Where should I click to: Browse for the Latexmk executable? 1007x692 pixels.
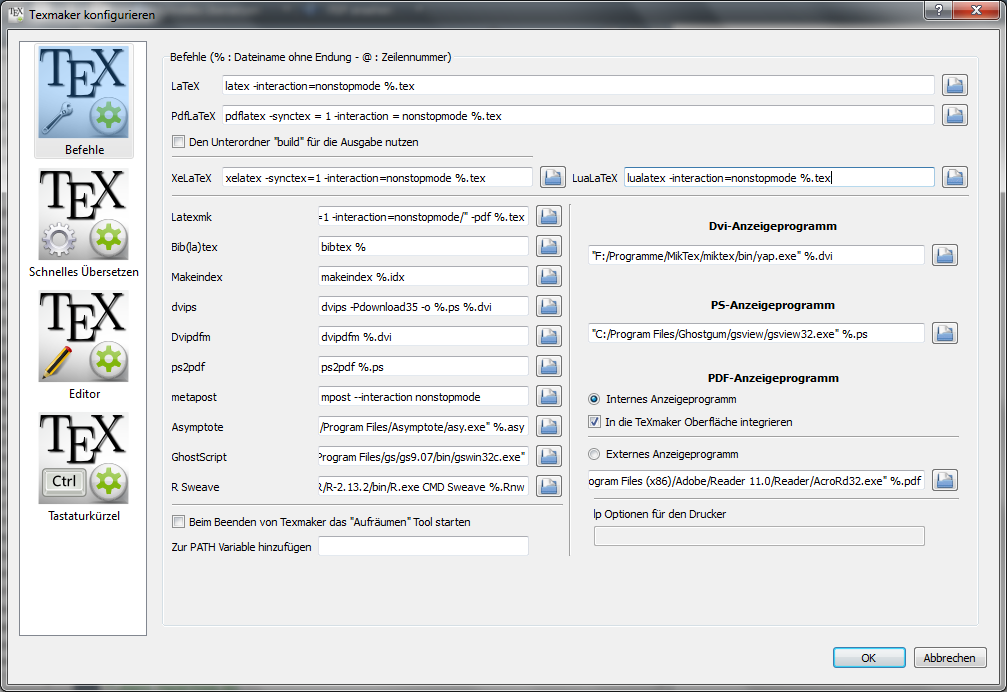548,217
